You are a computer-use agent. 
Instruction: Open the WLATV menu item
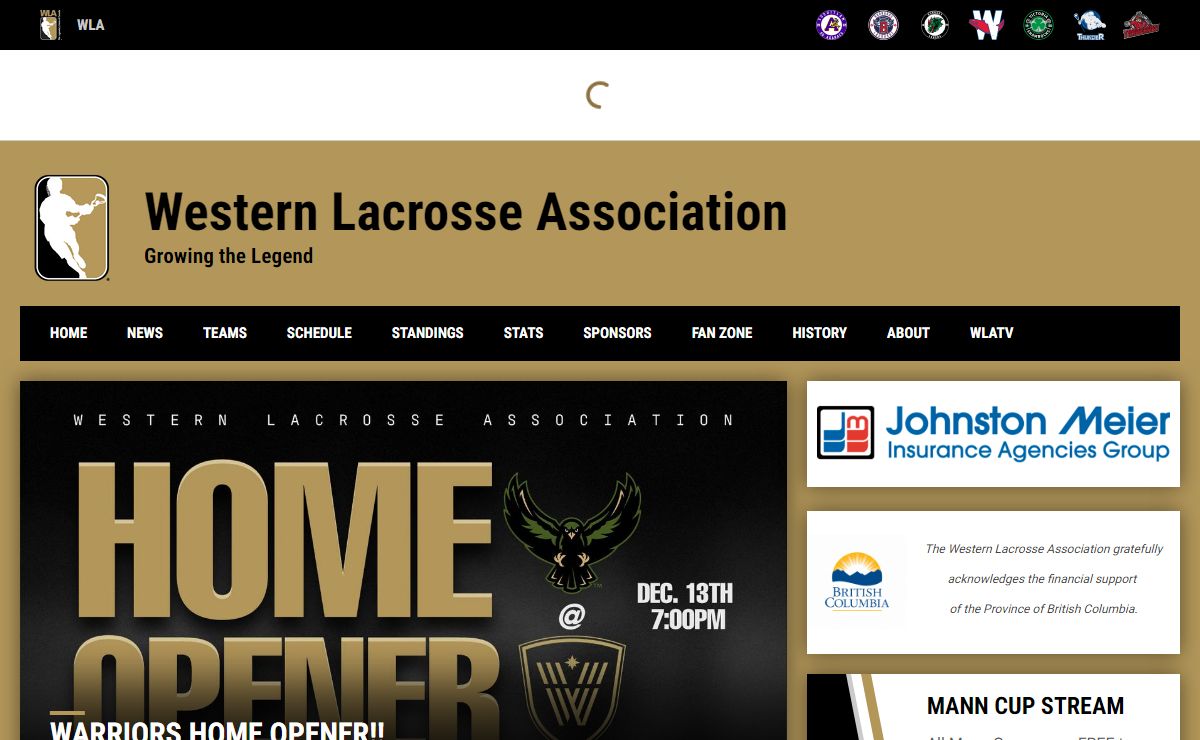[992, 333]
